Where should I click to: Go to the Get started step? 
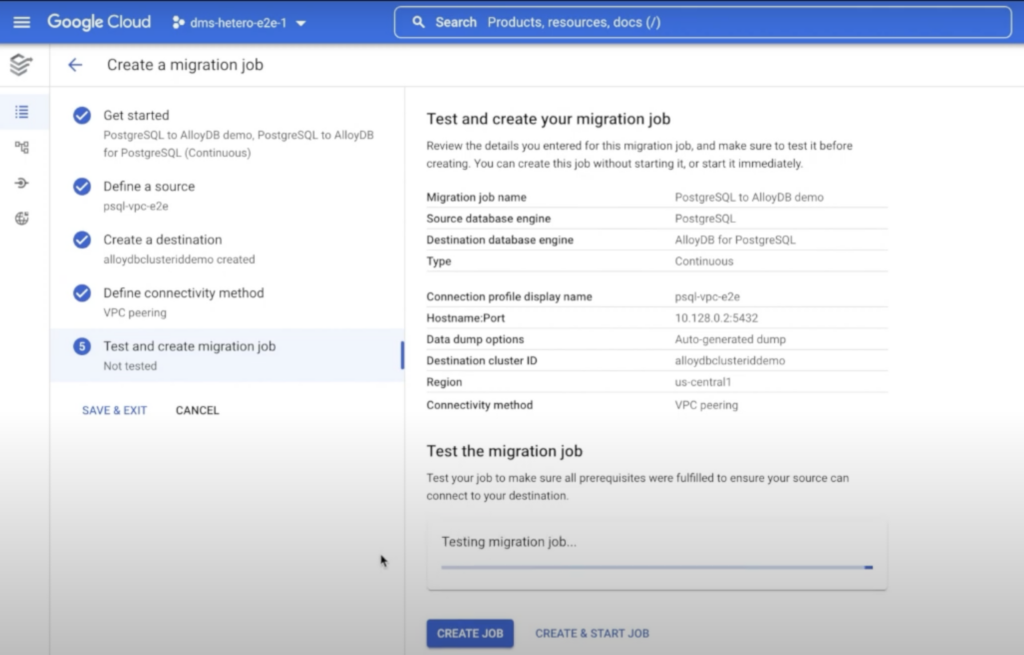coord(227,133)
